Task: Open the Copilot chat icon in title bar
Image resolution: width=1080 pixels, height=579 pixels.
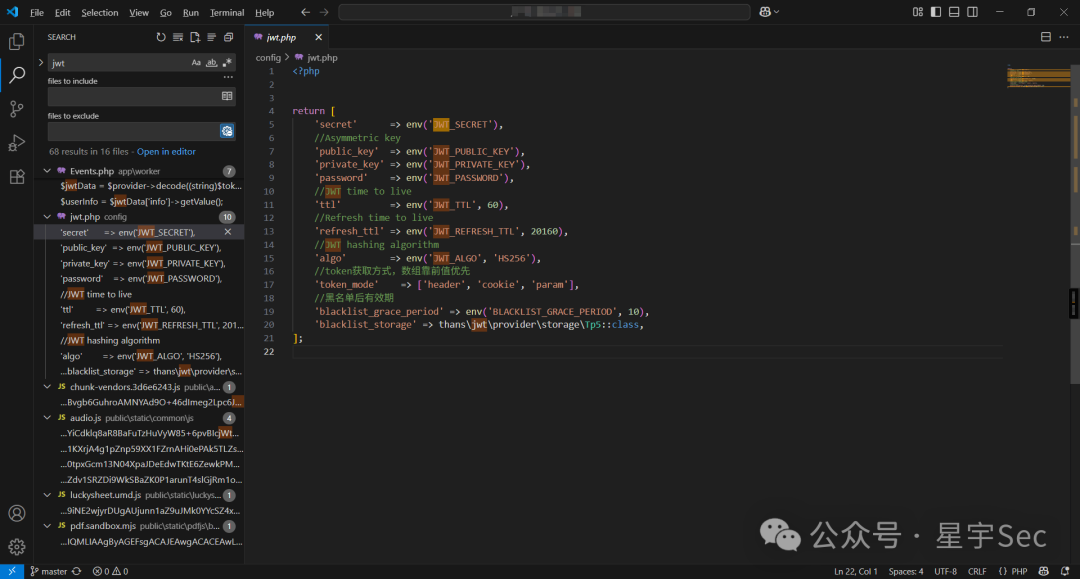Action: [765, 12]
